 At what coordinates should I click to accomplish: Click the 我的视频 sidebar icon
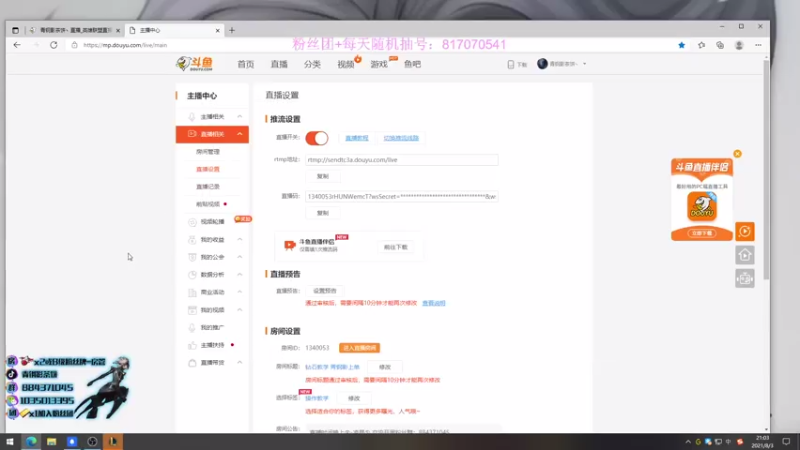[x=192, y=310]
